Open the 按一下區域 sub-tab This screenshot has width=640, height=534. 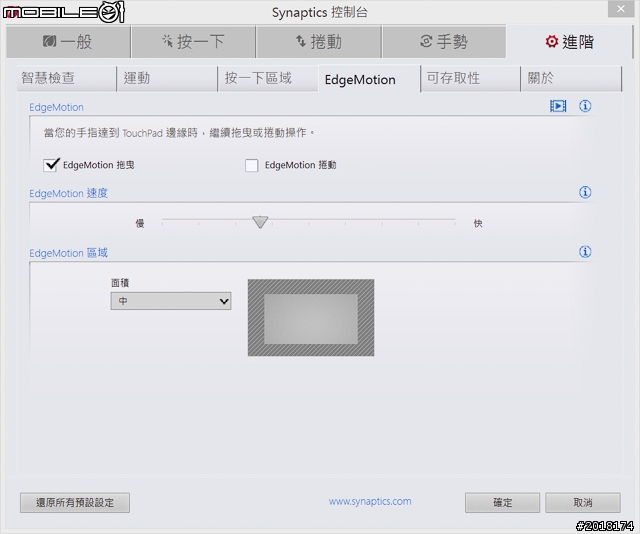(x=268, y=78)
